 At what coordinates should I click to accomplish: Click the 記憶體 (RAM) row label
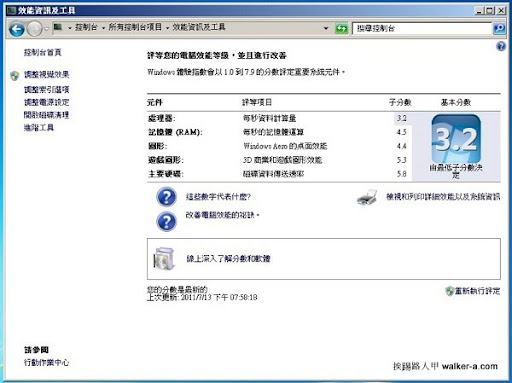pos(175,132)
